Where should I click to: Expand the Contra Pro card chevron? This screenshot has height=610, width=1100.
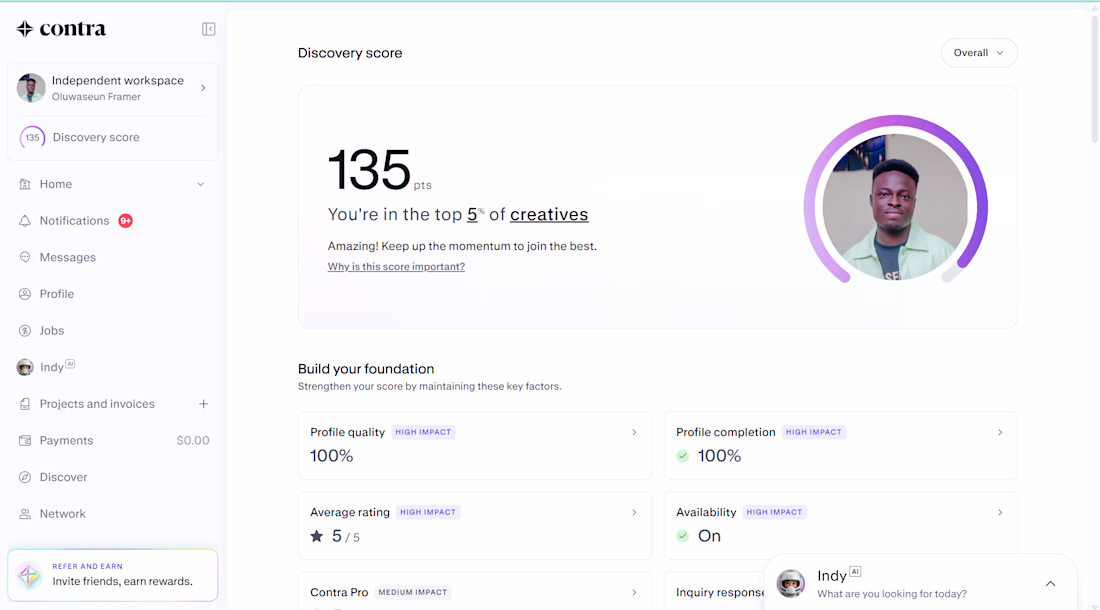634,592
